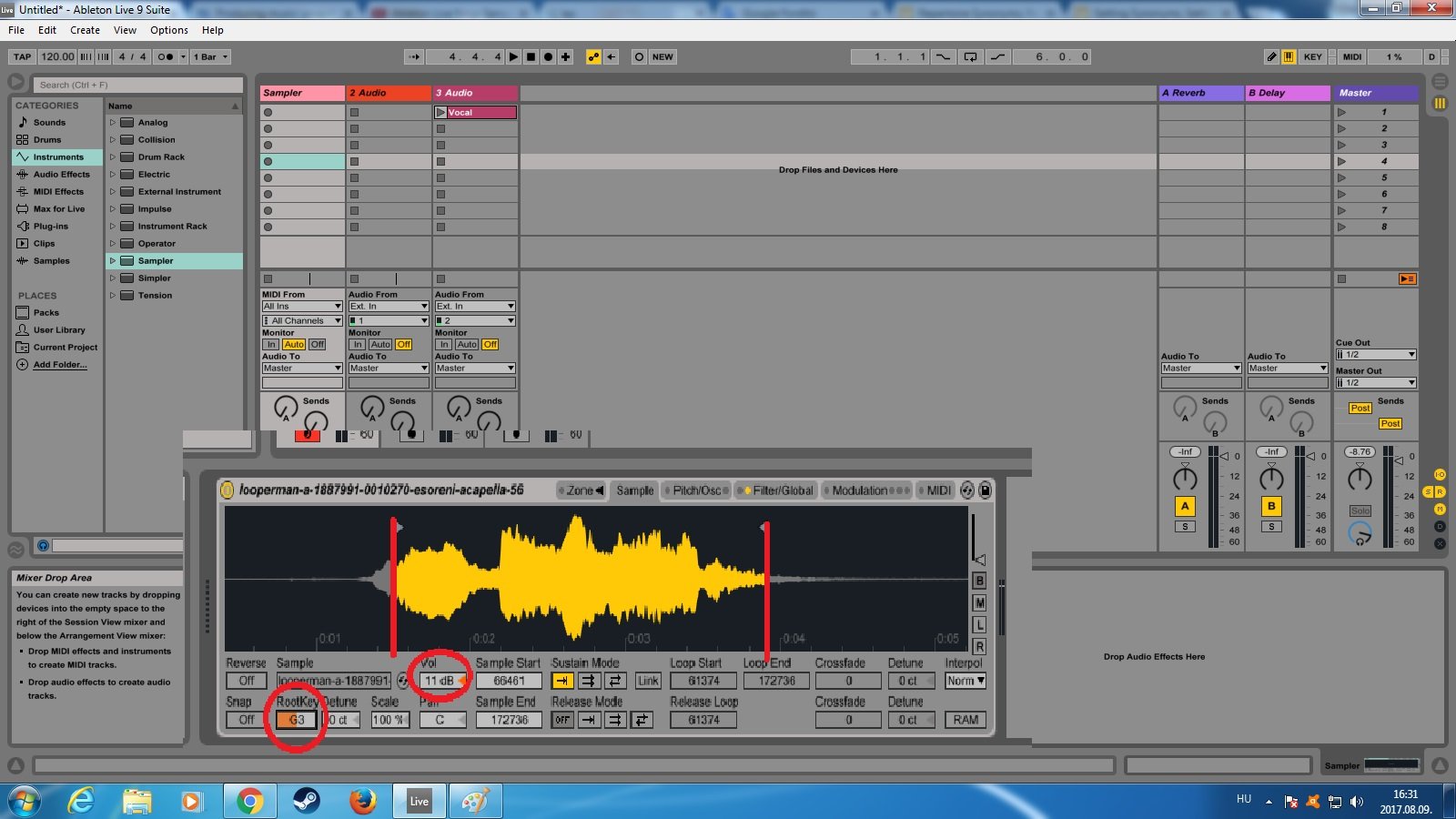Select first Sustain Mode no-loop icon
The width and height of the screenshot is (1456, 819).
pos(562,681)
